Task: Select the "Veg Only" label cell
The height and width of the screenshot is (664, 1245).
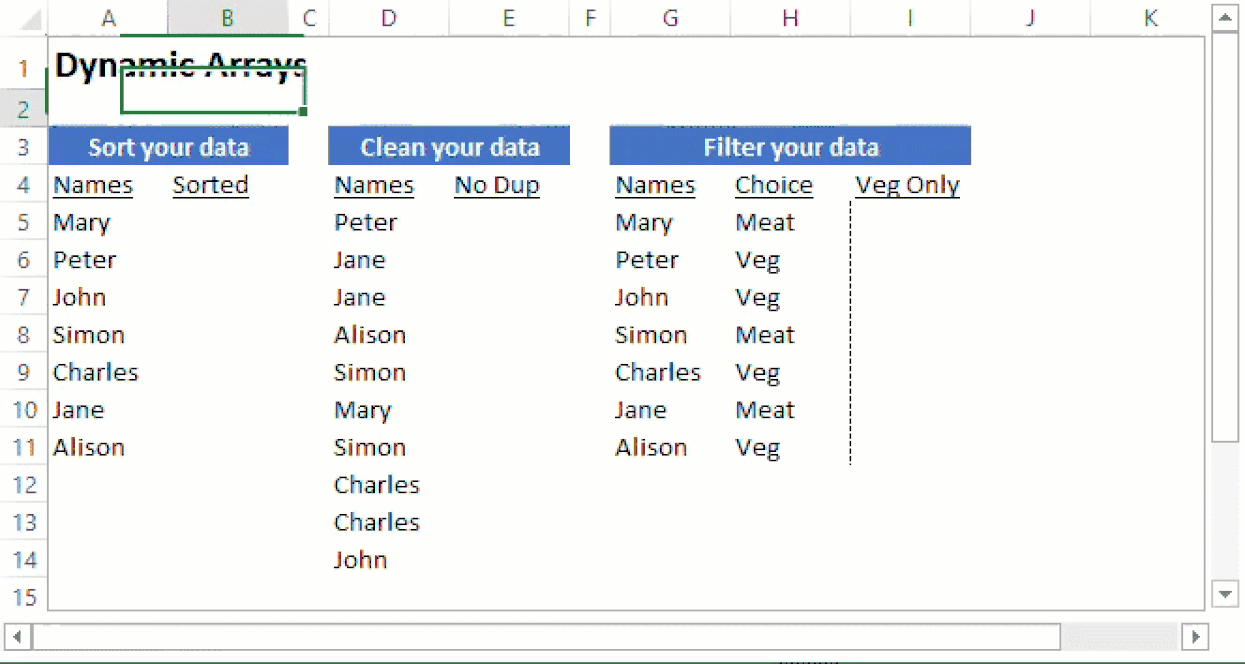Action: pyautogui.click(x=907, y=185)
